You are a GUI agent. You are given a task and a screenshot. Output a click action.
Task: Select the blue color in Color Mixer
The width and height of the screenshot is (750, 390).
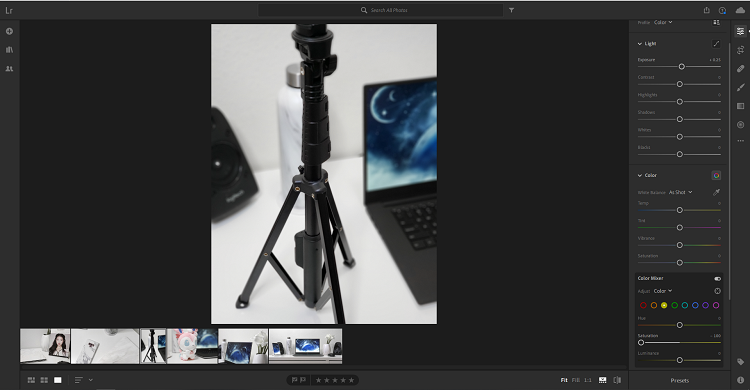(695, 305)
